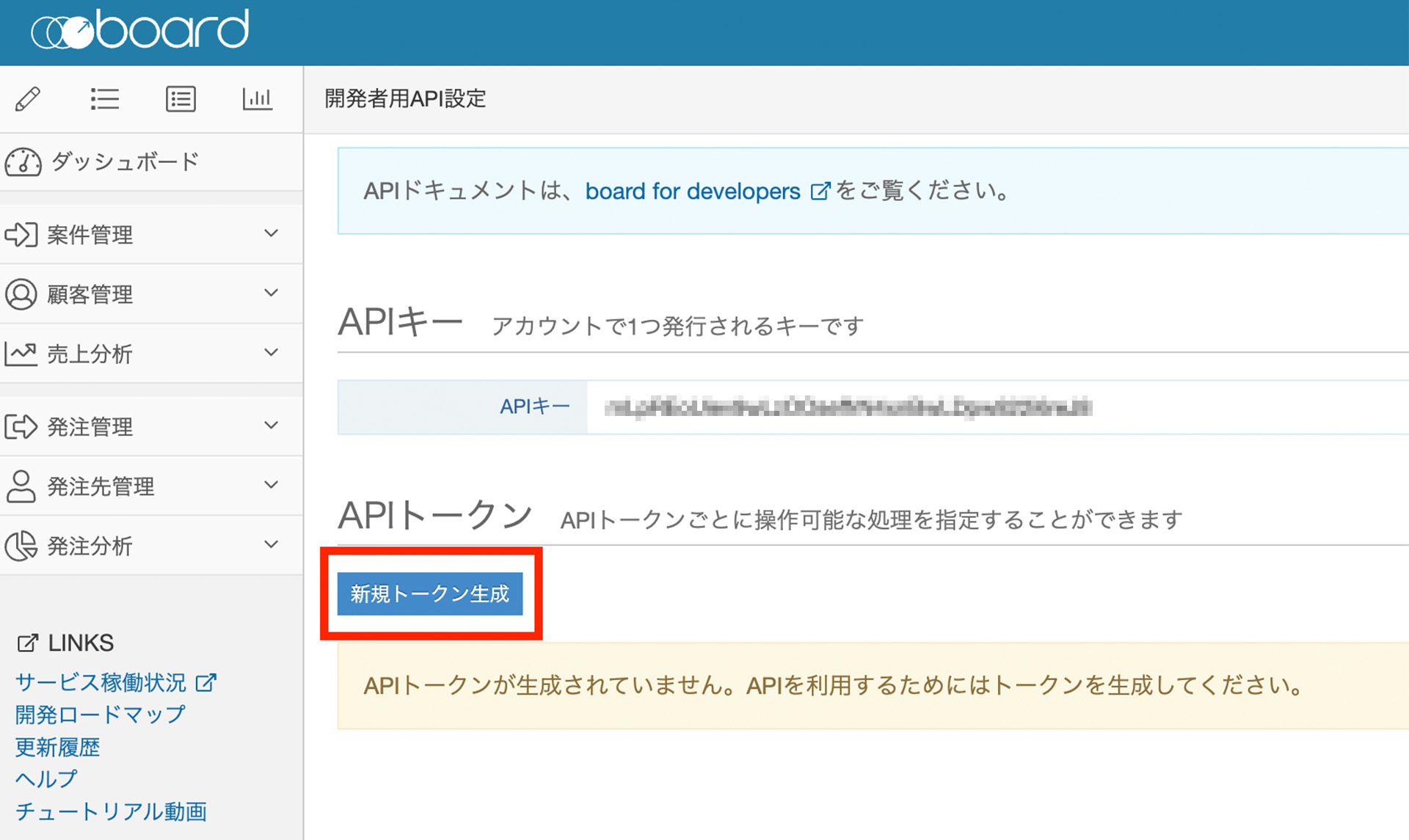The height and width of the screenshot is (840, 1409).
Task: Click the dashboard gauge icon
Action: 23,162
